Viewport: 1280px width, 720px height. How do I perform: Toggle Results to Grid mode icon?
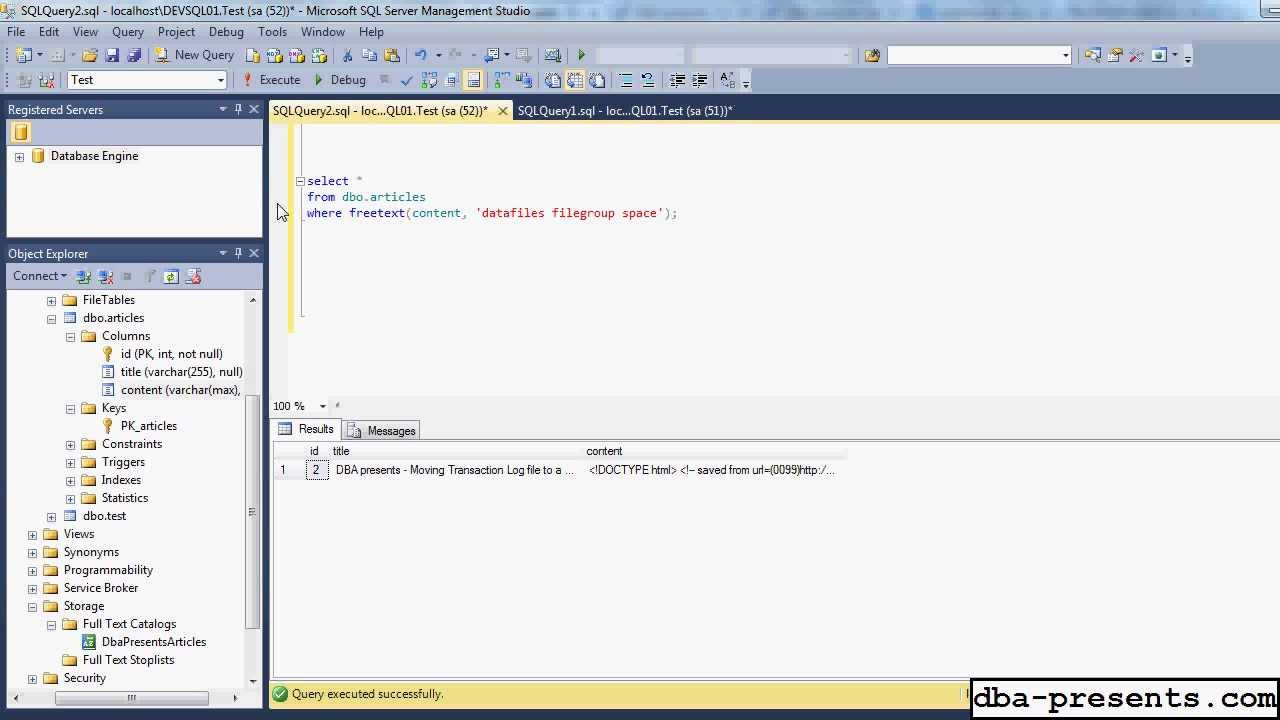click(575, 80)
